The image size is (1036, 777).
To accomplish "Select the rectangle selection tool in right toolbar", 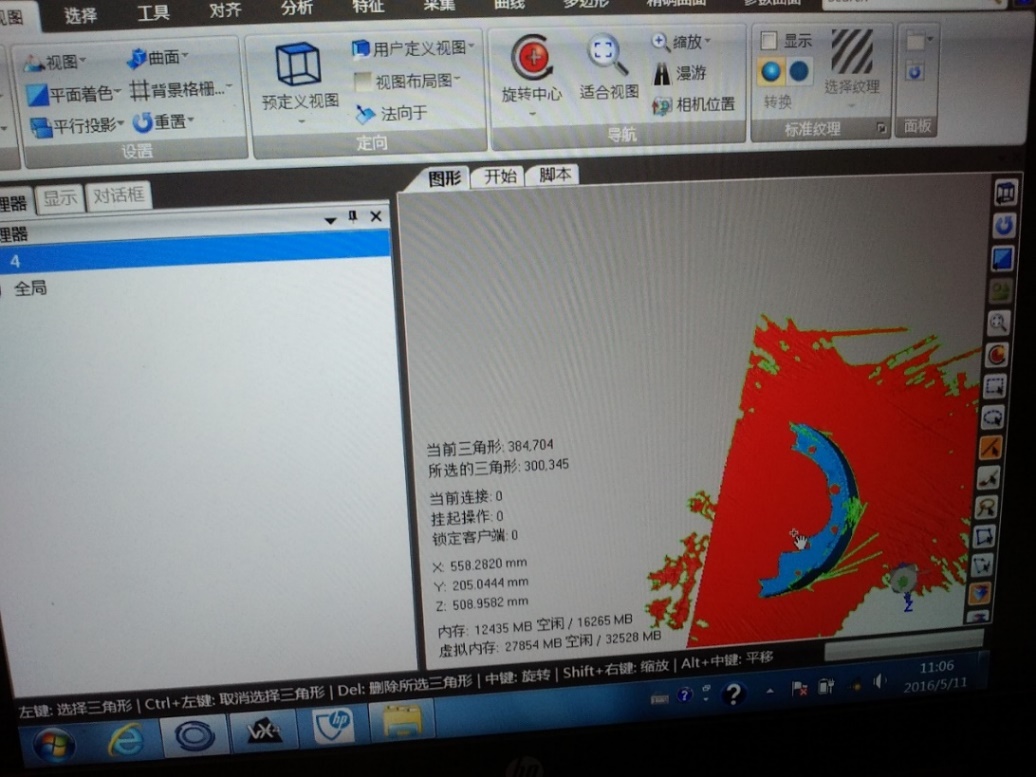I will click(x=995, y=387).
